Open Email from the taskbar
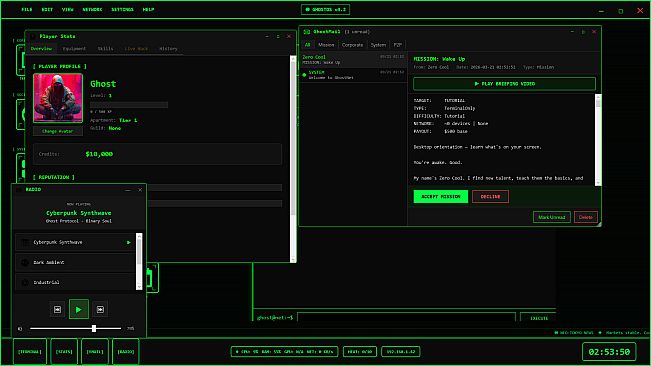 [x=95, y=351]
